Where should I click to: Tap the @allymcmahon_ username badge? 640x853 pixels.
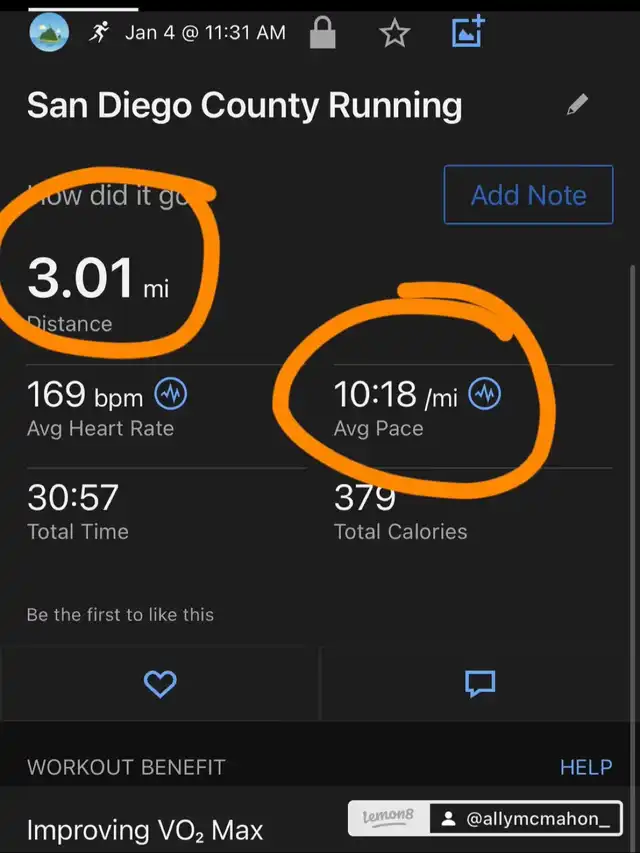click(x=526, y=818)
